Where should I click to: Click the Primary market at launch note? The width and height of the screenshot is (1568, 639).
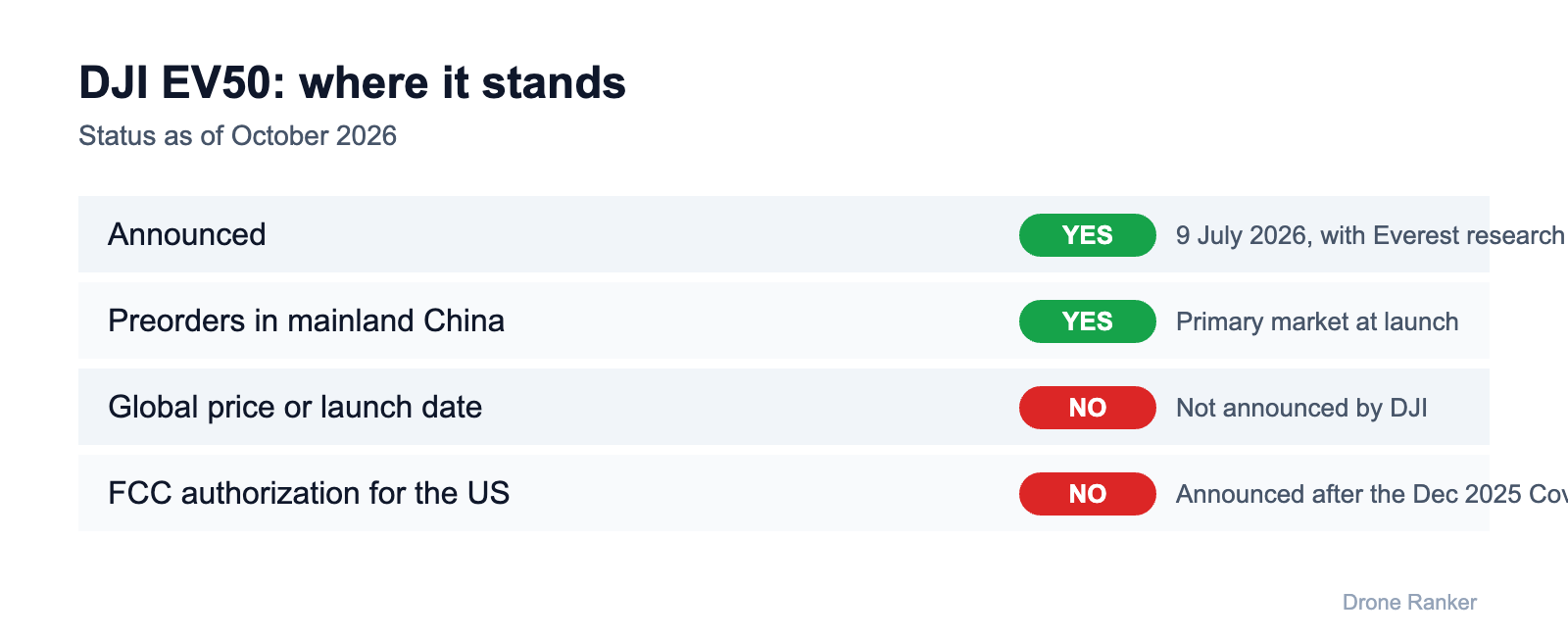coord(1317,321)
